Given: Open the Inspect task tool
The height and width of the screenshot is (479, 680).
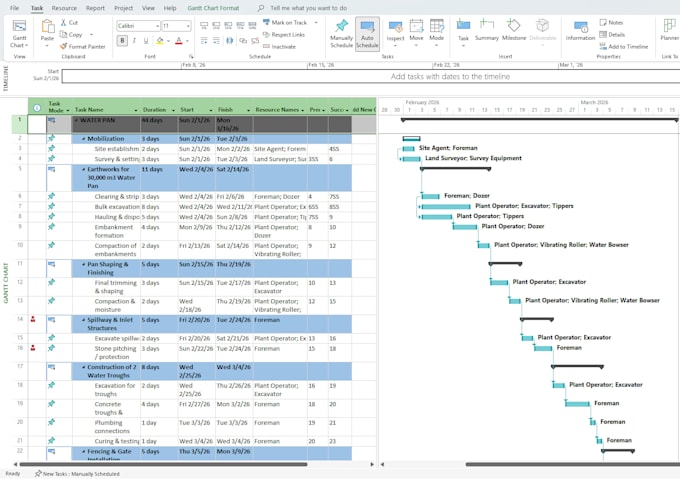Looking at the screenshot, I should pos(395,33).
